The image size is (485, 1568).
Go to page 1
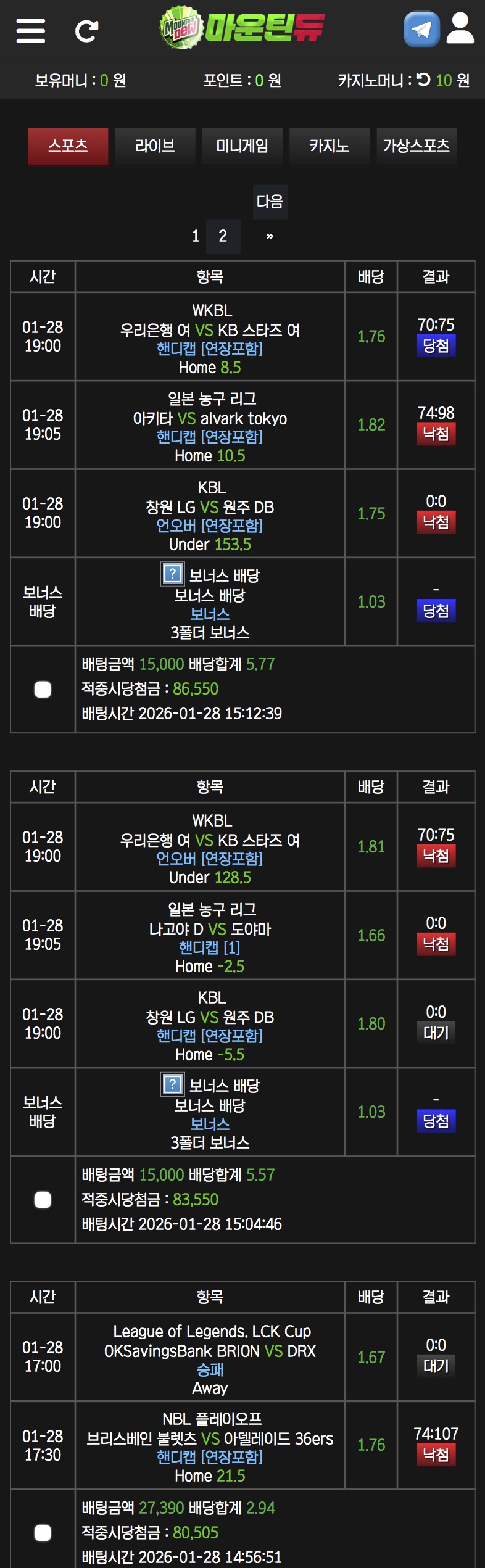click(196, 236)
